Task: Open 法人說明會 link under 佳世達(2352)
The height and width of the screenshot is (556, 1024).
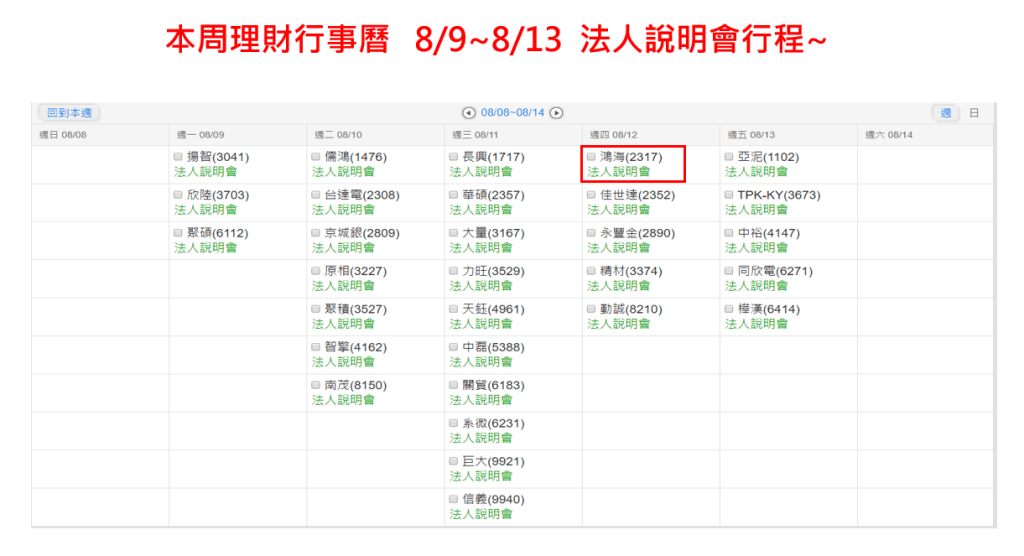Action: click(x=618, y=210)
